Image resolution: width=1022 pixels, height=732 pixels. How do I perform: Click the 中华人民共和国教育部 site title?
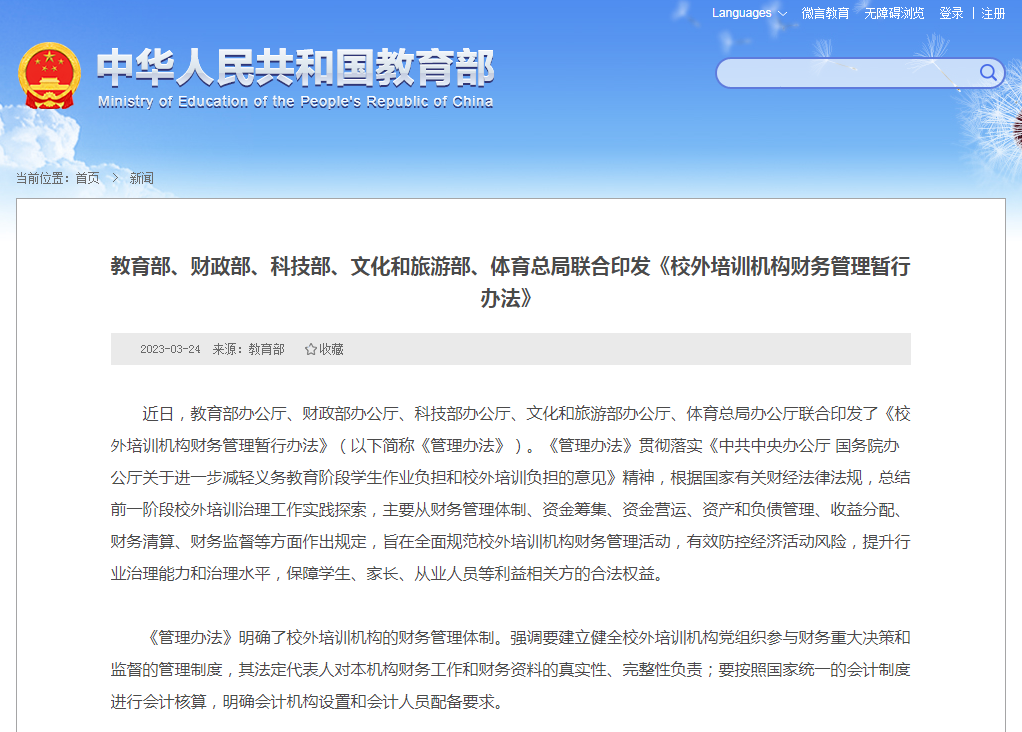[295, 68]
